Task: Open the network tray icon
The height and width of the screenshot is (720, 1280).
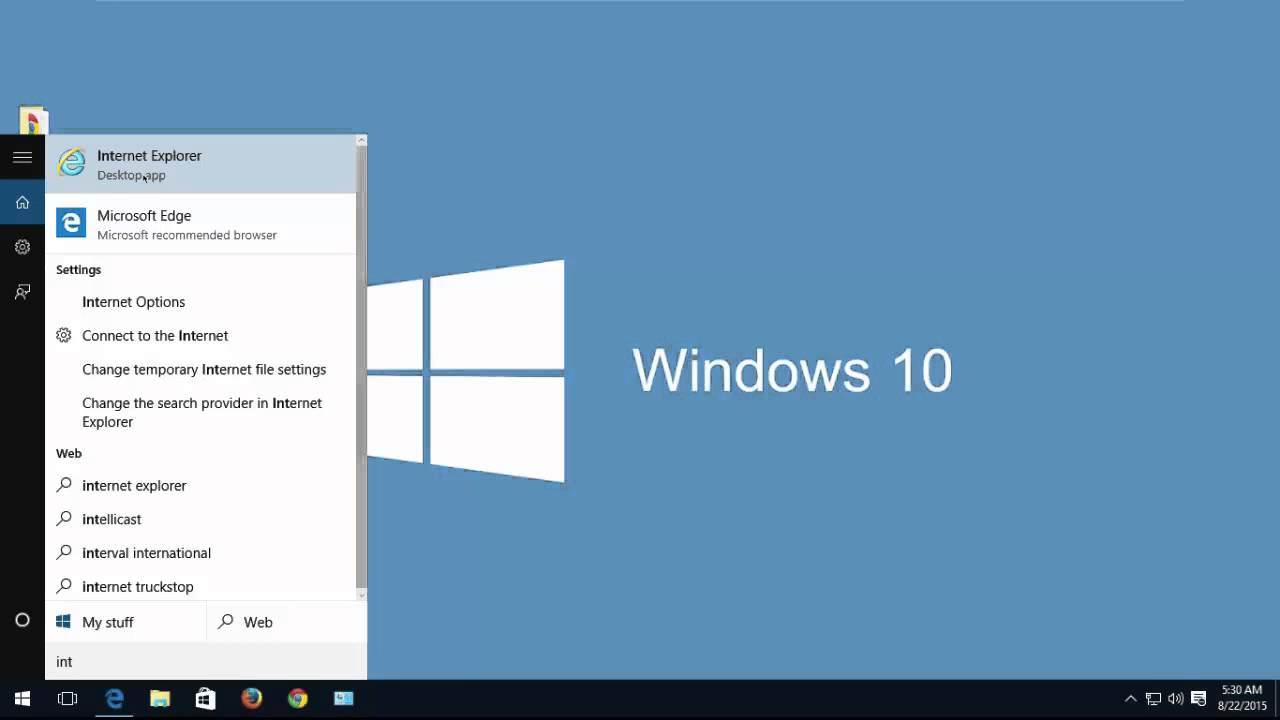Action: pos(1153,699)
